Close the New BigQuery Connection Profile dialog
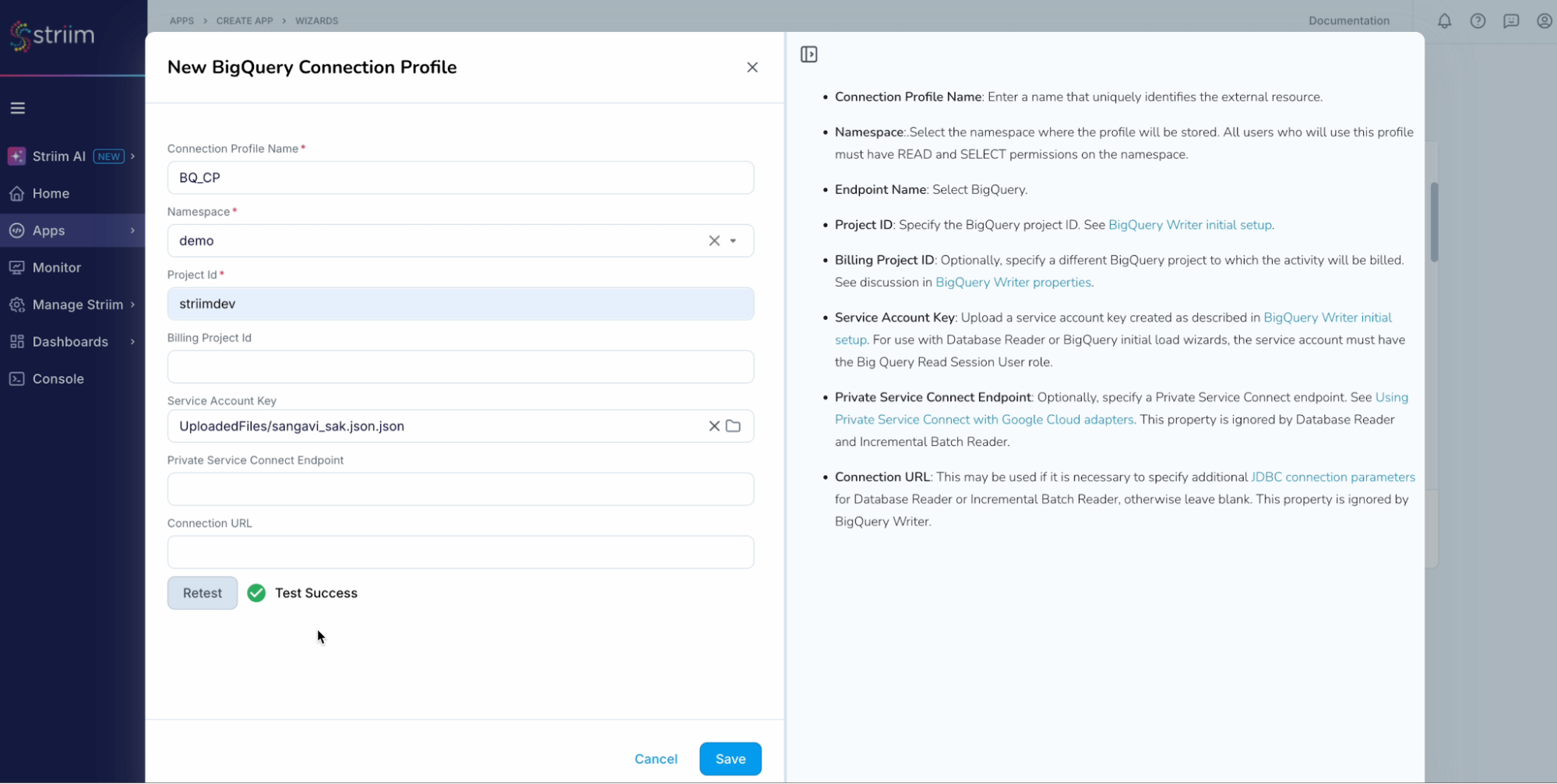 click(752, 68)
